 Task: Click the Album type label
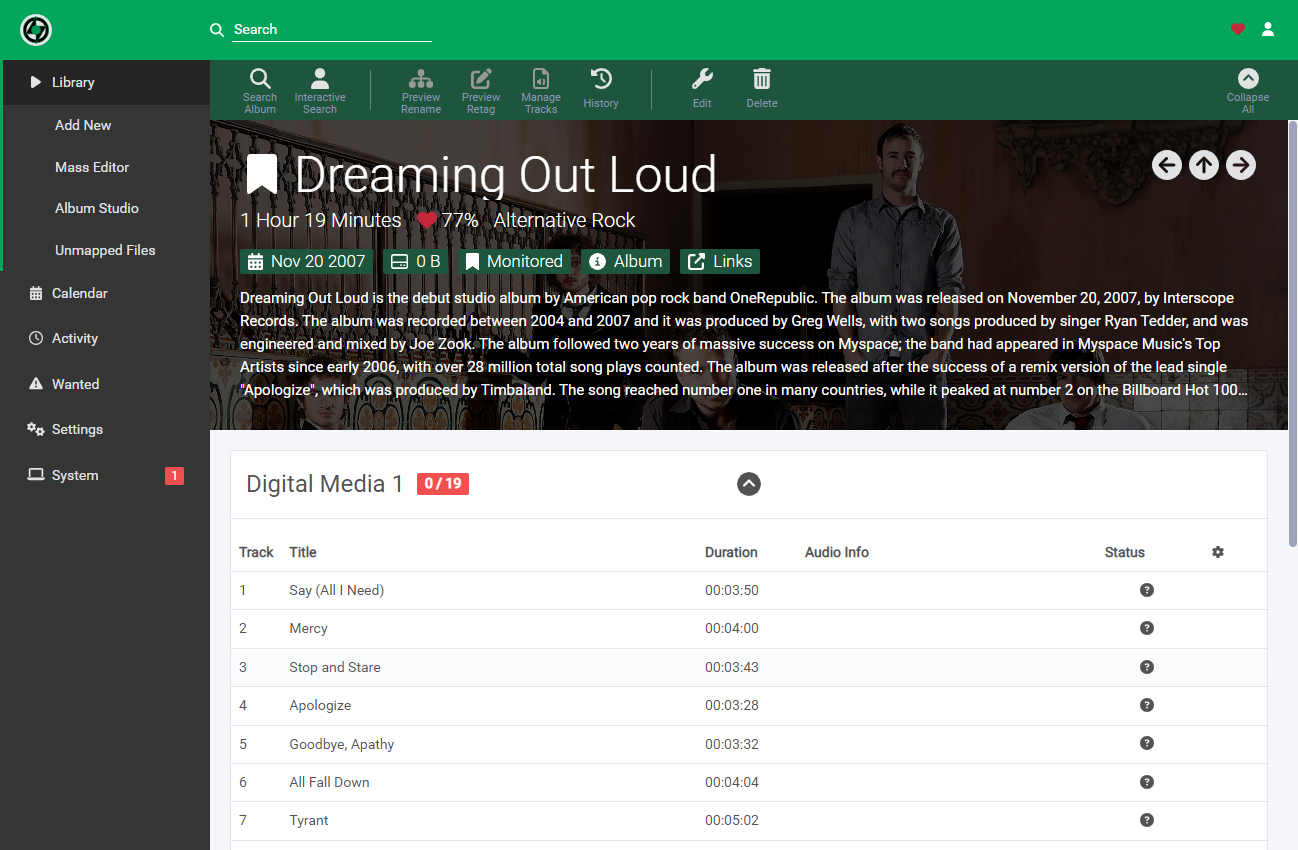(626, 261)
